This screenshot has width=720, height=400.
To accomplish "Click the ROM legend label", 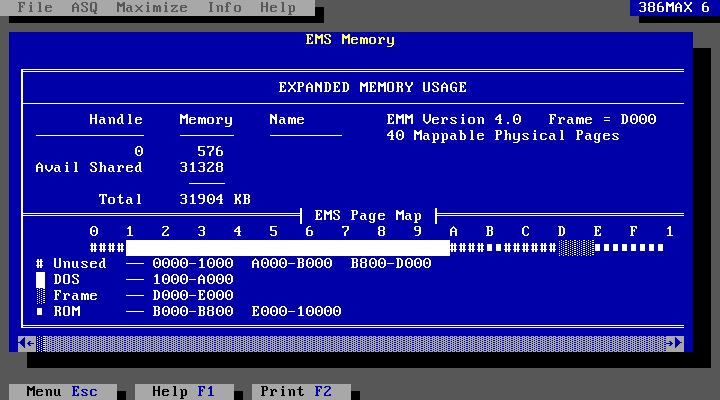I will coord(67,311).
